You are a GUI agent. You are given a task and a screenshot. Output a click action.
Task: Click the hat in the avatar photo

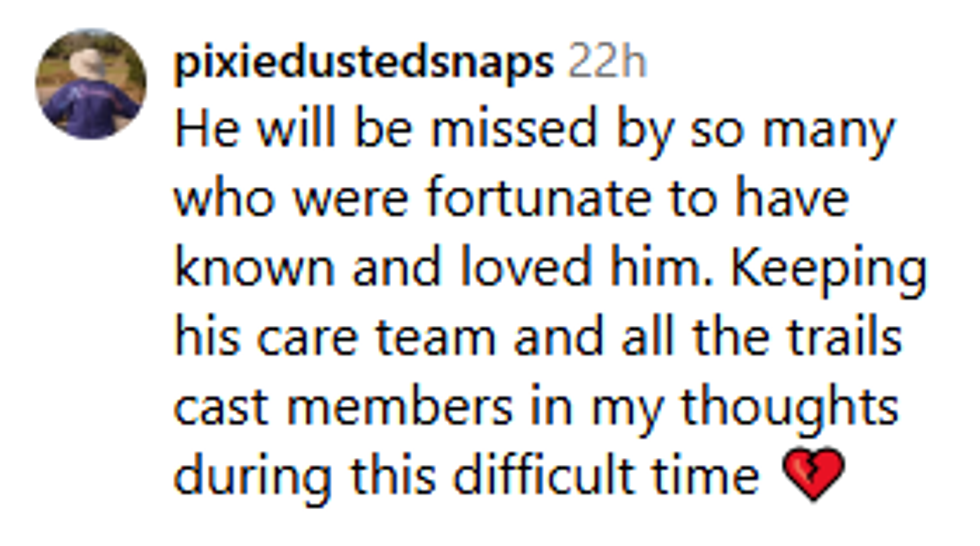tap(88, 62)
